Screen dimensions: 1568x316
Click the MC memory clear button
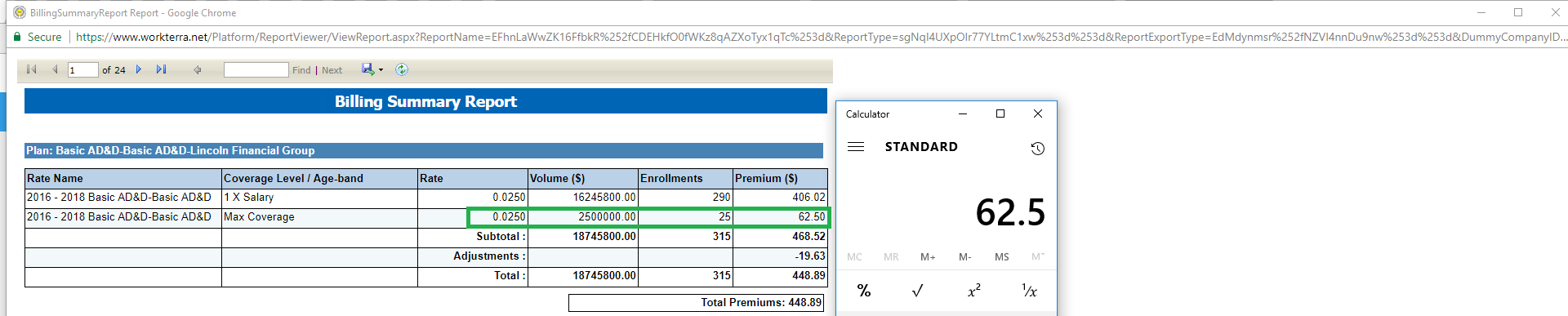(x=854, y=256)
